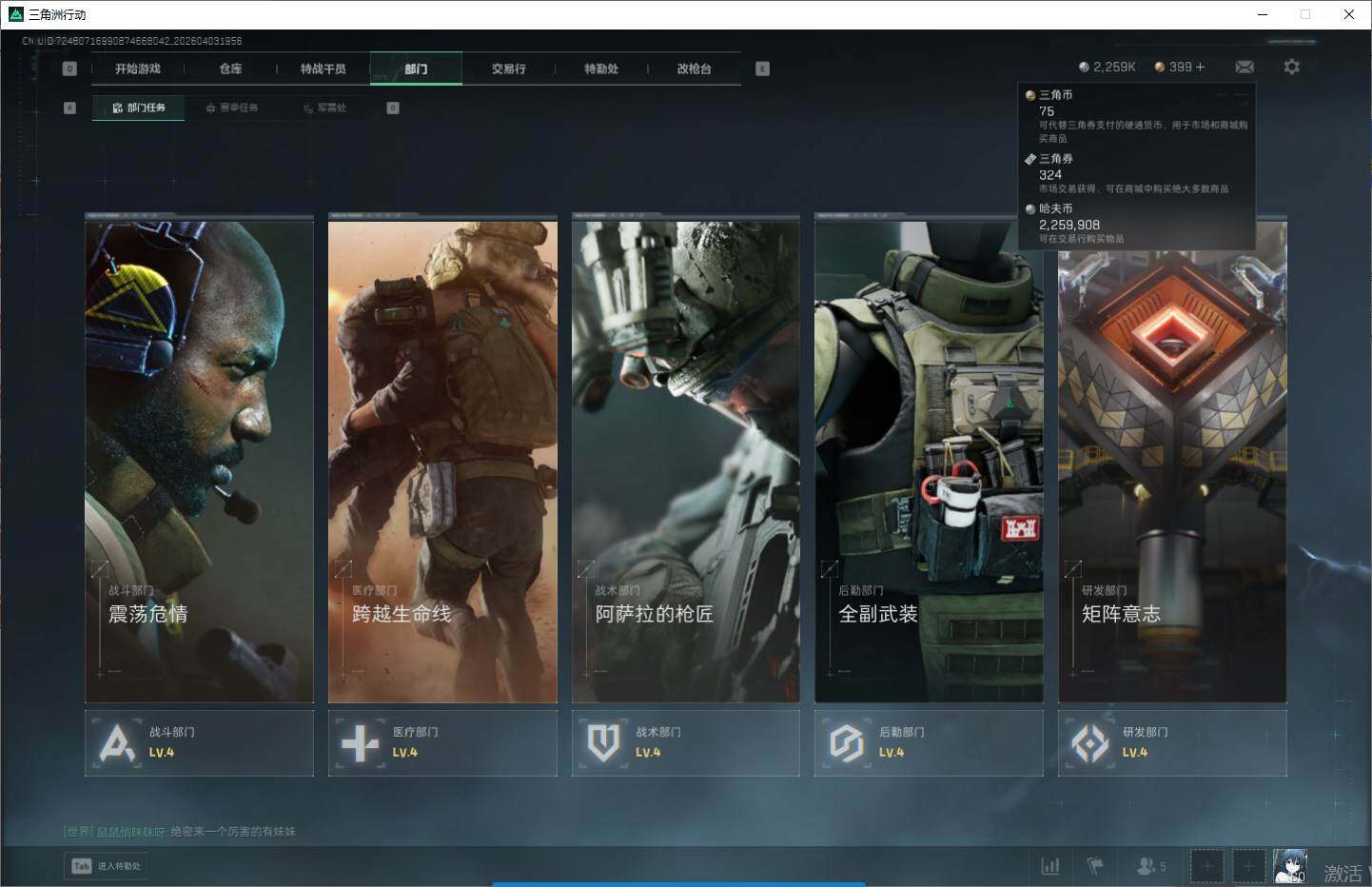Image resolution: width=1372 pixels, height=887 pixels.
Task: Click the flag icon in bottom bar
Action: [1095, 866]
